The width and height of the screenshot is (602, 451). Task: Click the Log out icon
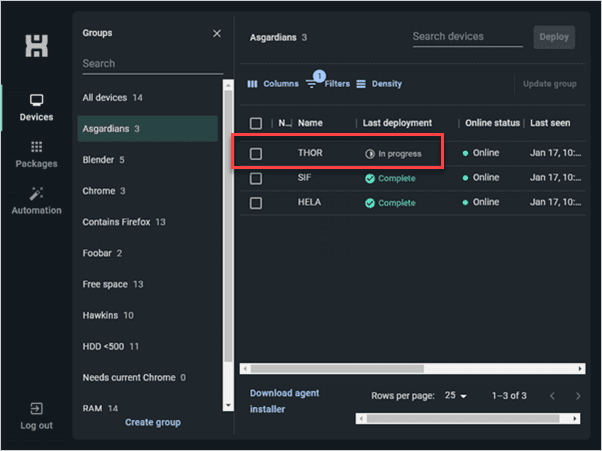(36, 408)
